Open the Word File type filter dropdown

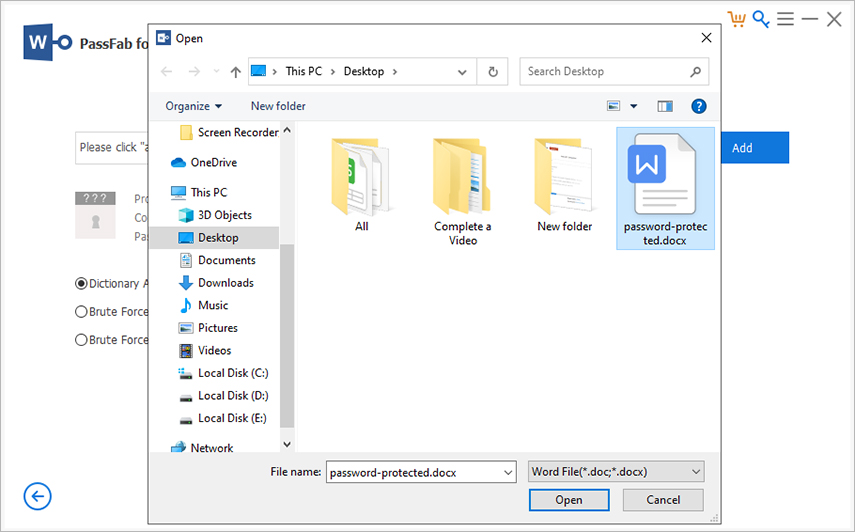pos(616,471)
